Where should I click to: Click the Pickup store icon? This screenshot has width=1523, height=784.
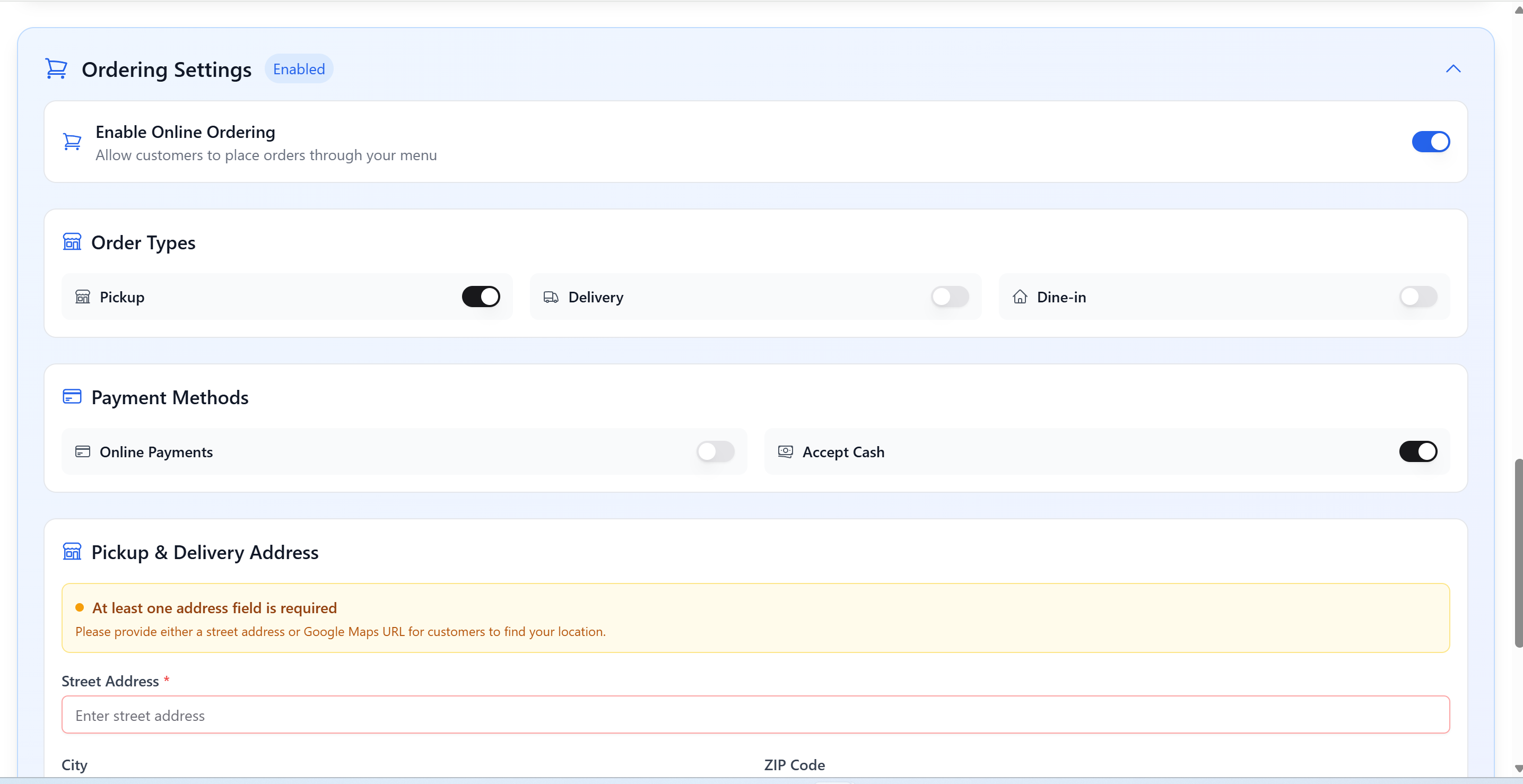(x=83, y=297)
